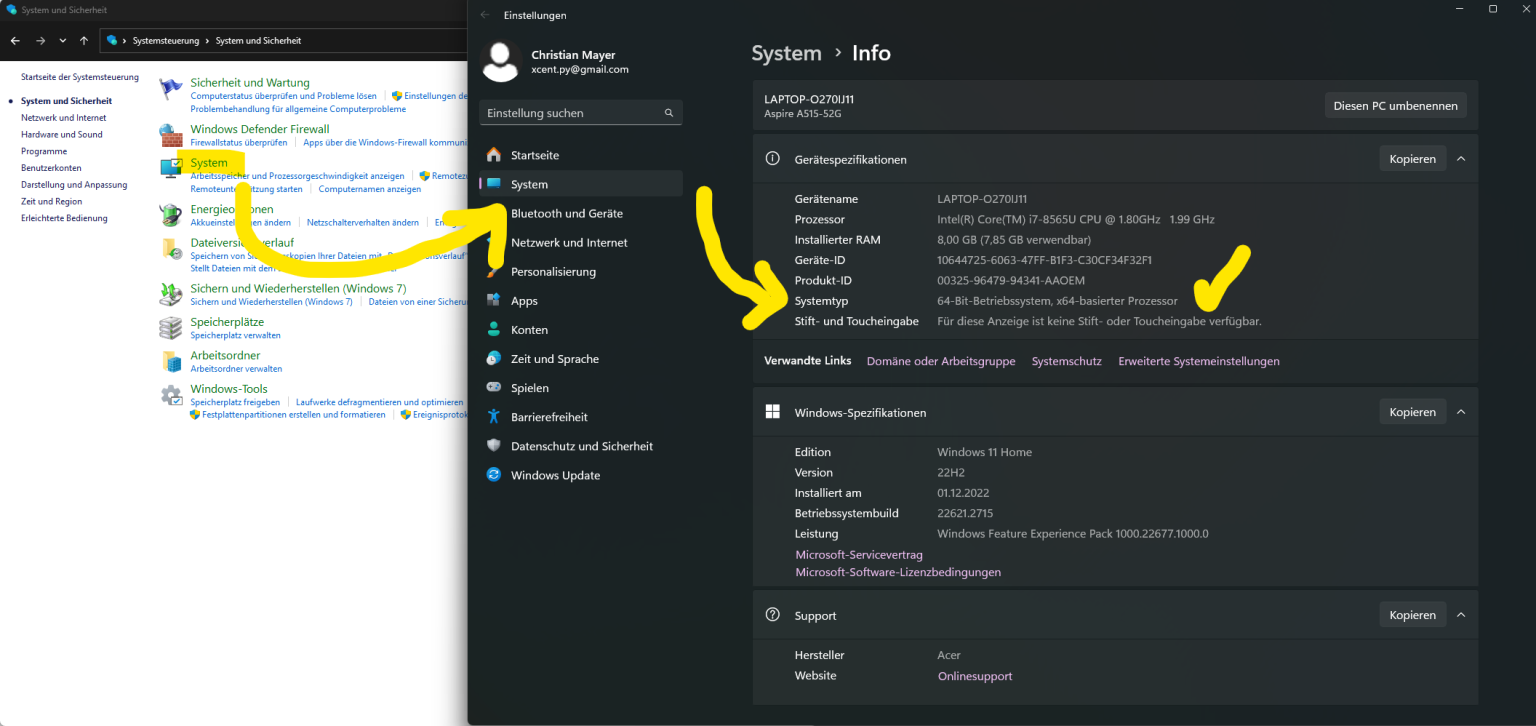Select System in the Control Panel list

tap(211, 162)
